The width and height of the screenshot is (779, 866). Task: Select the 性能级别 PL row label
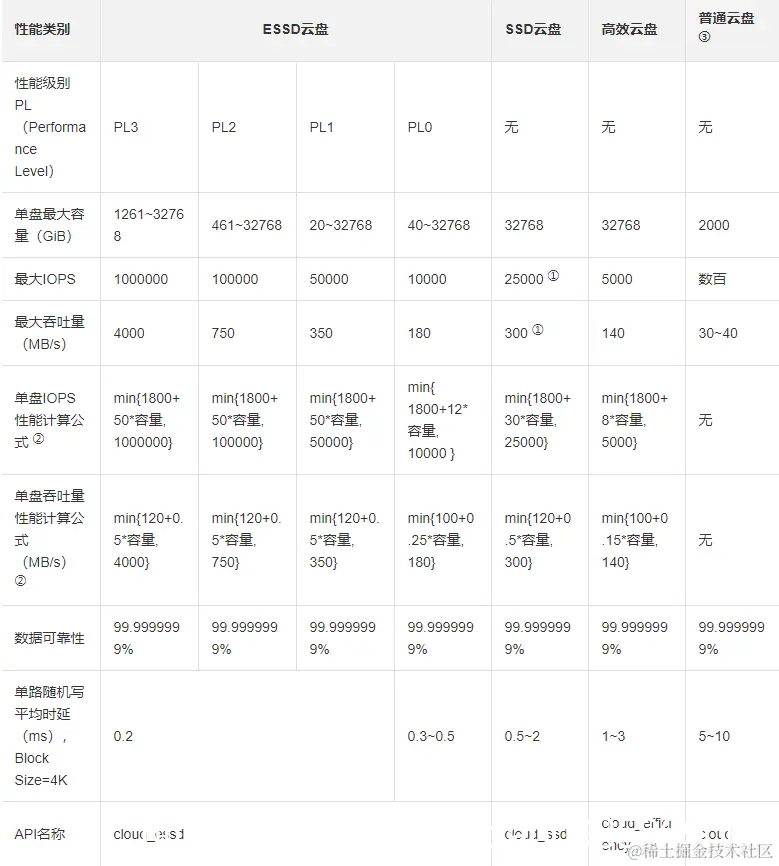pos(50,127)
